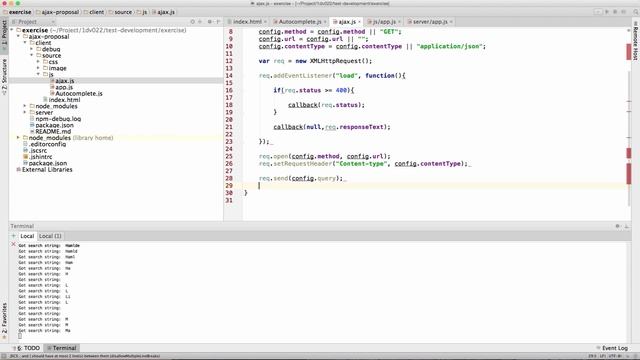Screen dimensions: 640x360
Task: Close the index.html editor tab
Action: point(265,22)
